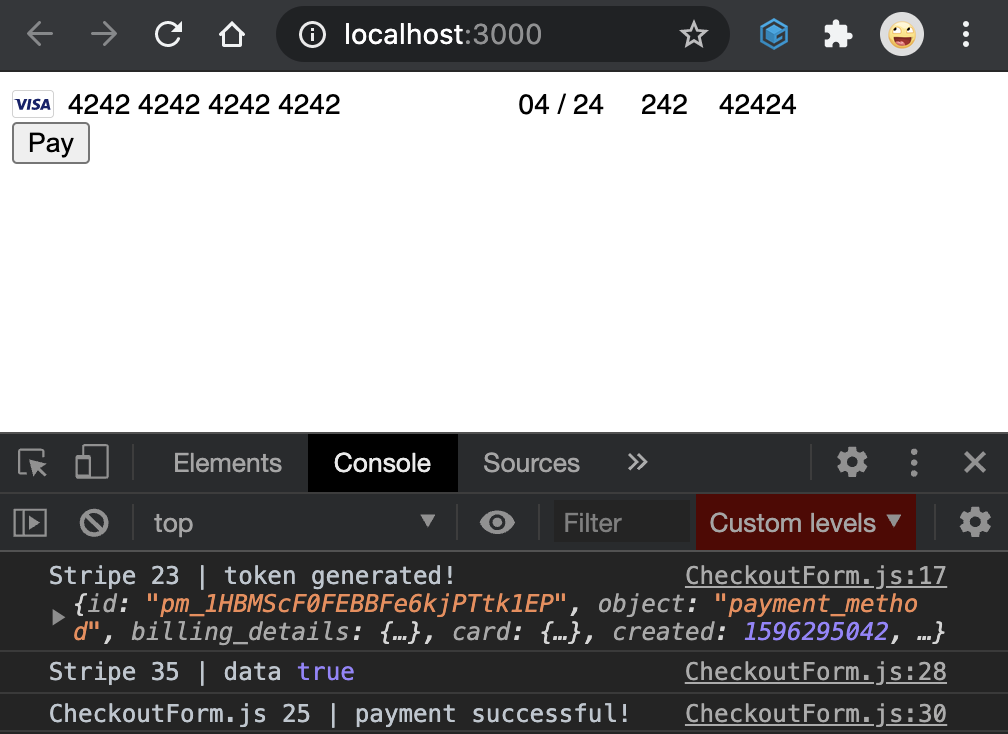
Task: Reload the localhost:3000 page
Action: (167, 33)
